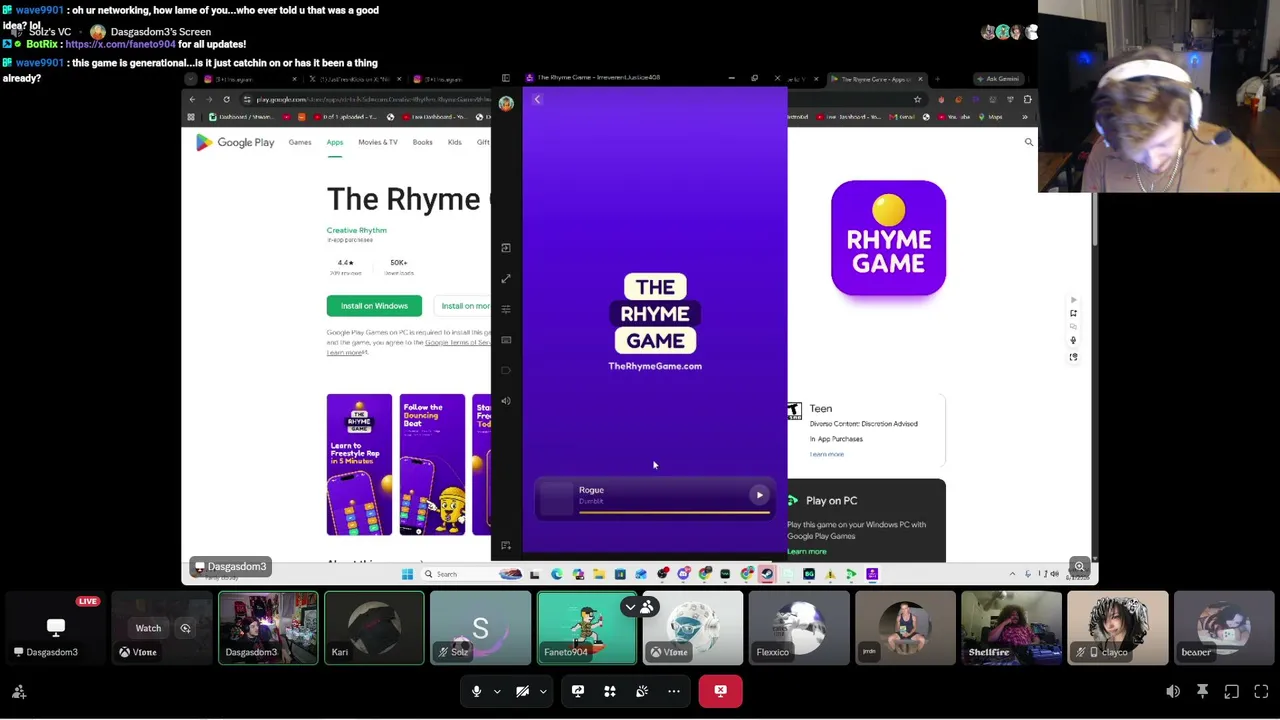Open the Books tab on Google Play
The width and height of the screenshot is (1280, 720).
(x=422, y=142)
